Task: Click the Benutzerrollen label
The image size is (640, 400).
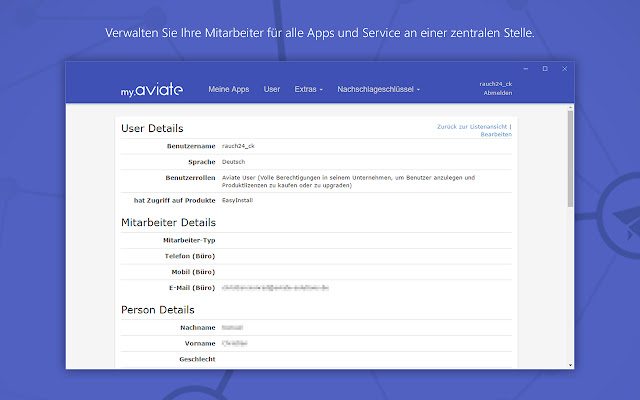Action: pos(190,178)
